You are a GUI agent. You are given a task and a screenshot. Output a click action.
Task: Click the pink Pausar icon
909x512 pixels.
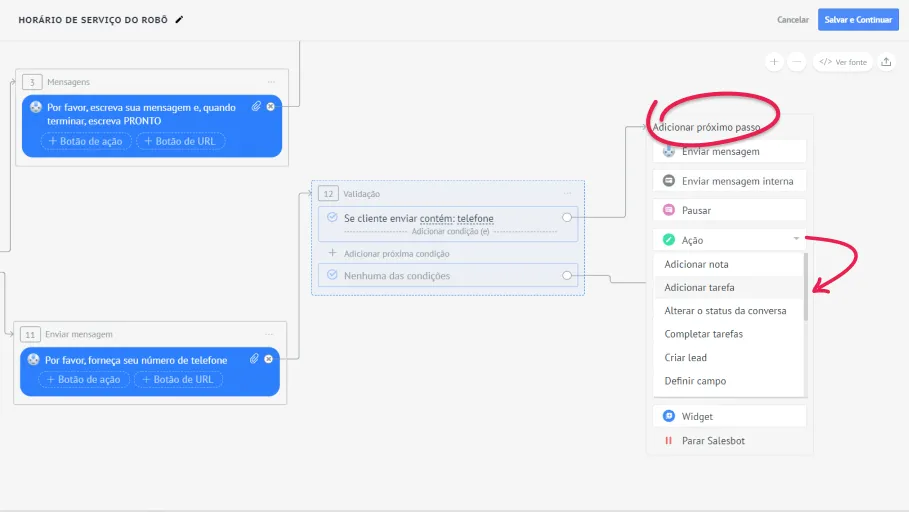click(669, 210)
